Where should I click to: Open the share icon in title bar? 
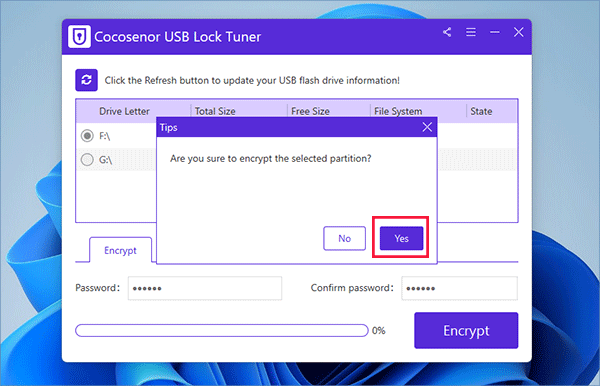[447, 32]
